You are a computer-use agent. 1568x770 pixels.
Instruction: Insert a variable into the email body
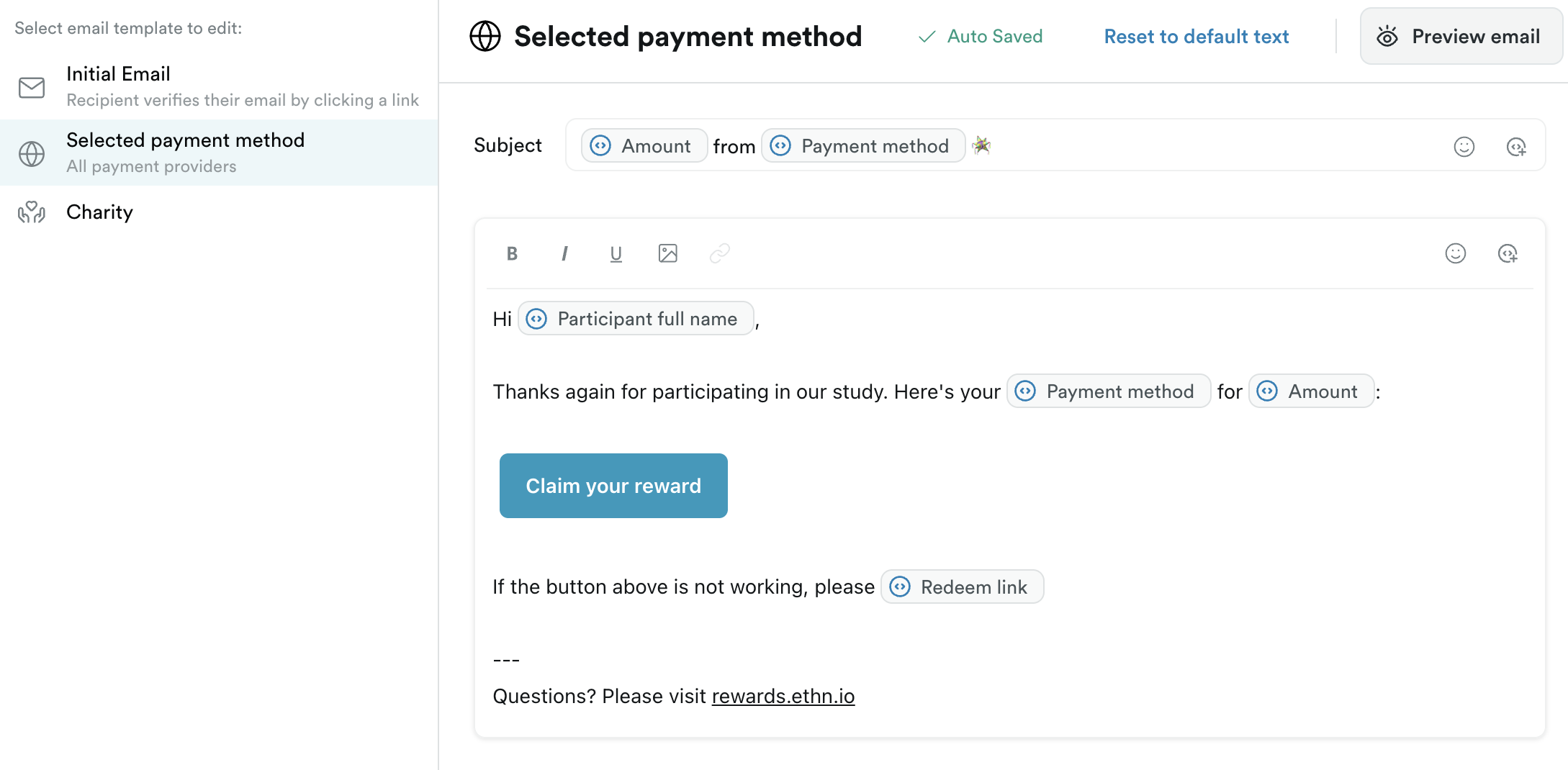coord(1508,253)
